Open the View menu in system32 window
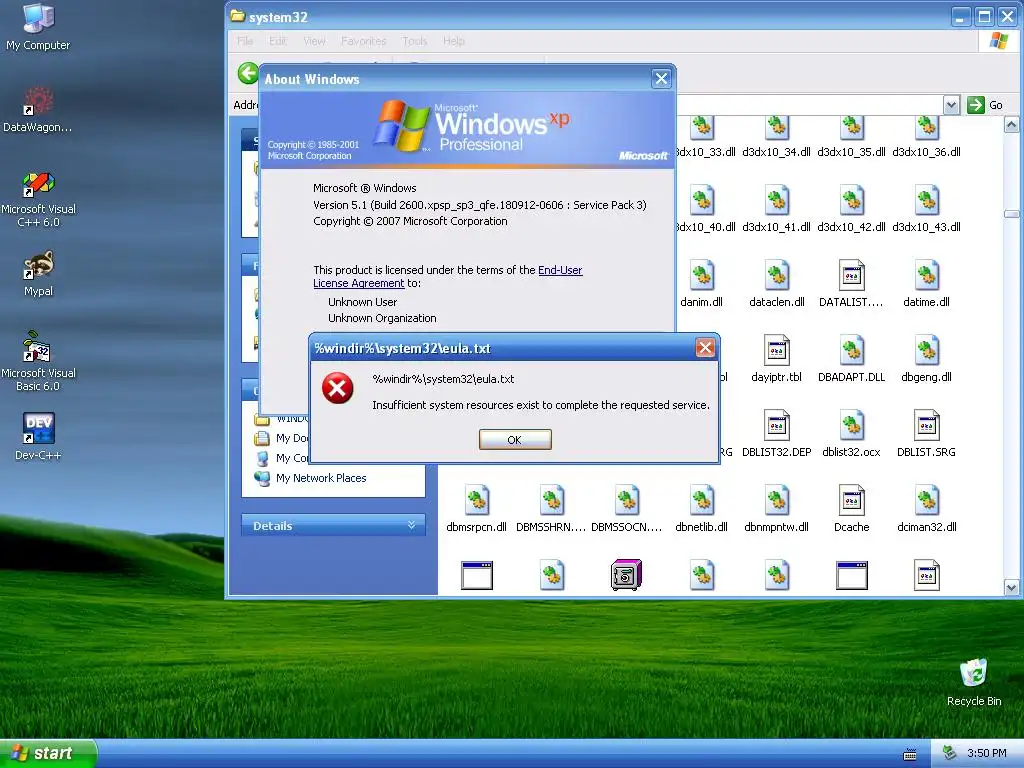The width and height of the screenshot is (1024, 768). click(313, 40)
